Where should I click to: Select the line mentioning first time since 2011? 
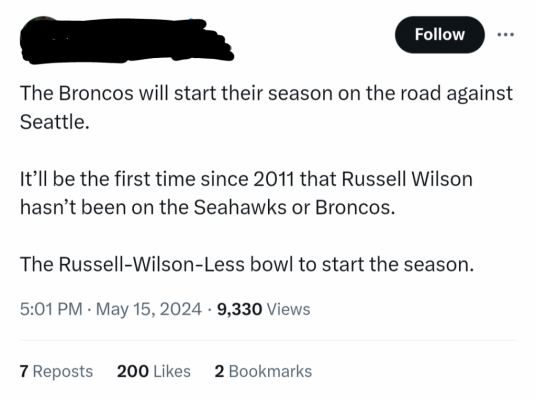[246, 179]
